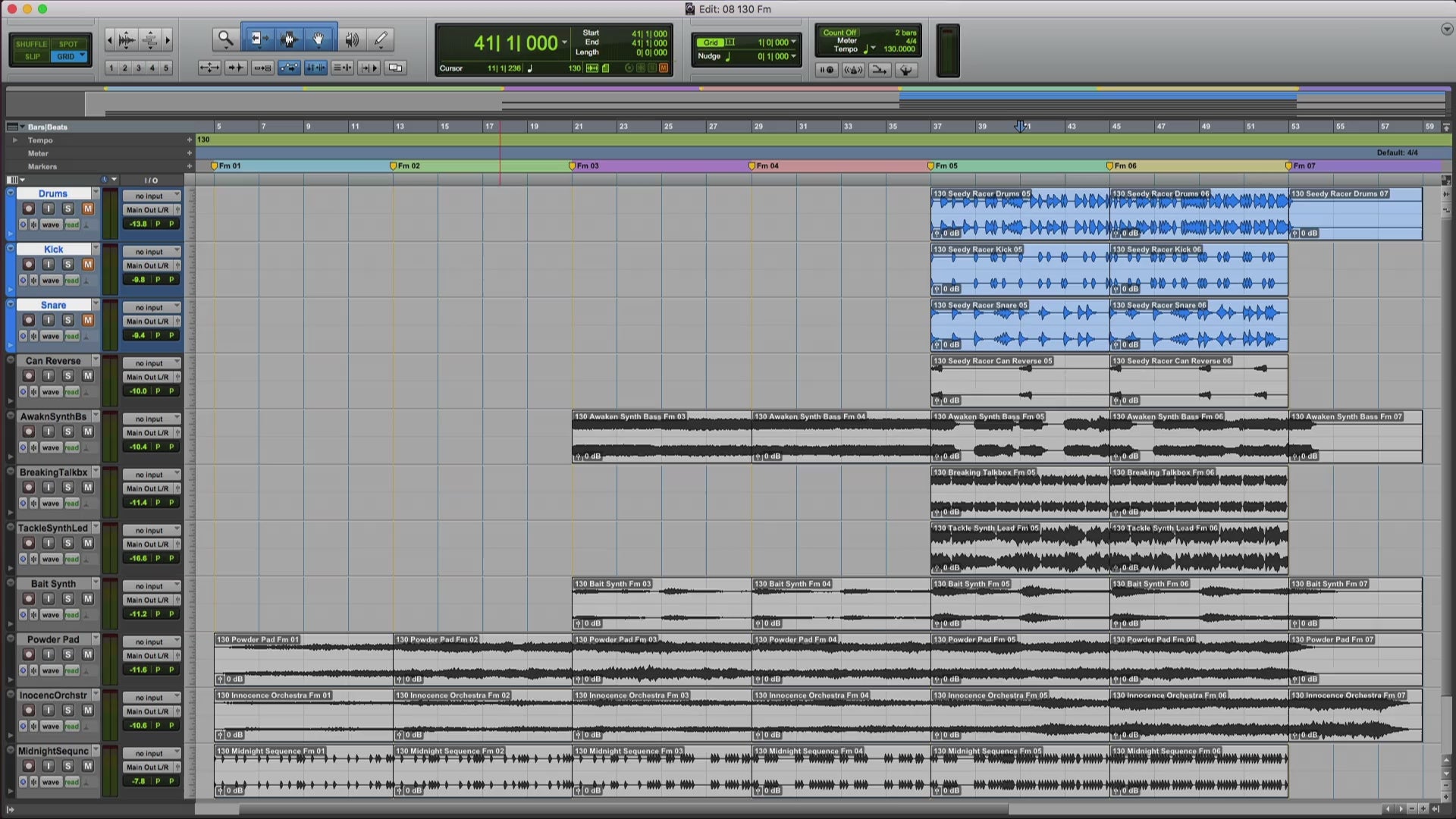Image resolution: width=1456 pixels, height=819 pixels.
Task: Select the MidnightSequnc track name
Action: tap(53, 751)
